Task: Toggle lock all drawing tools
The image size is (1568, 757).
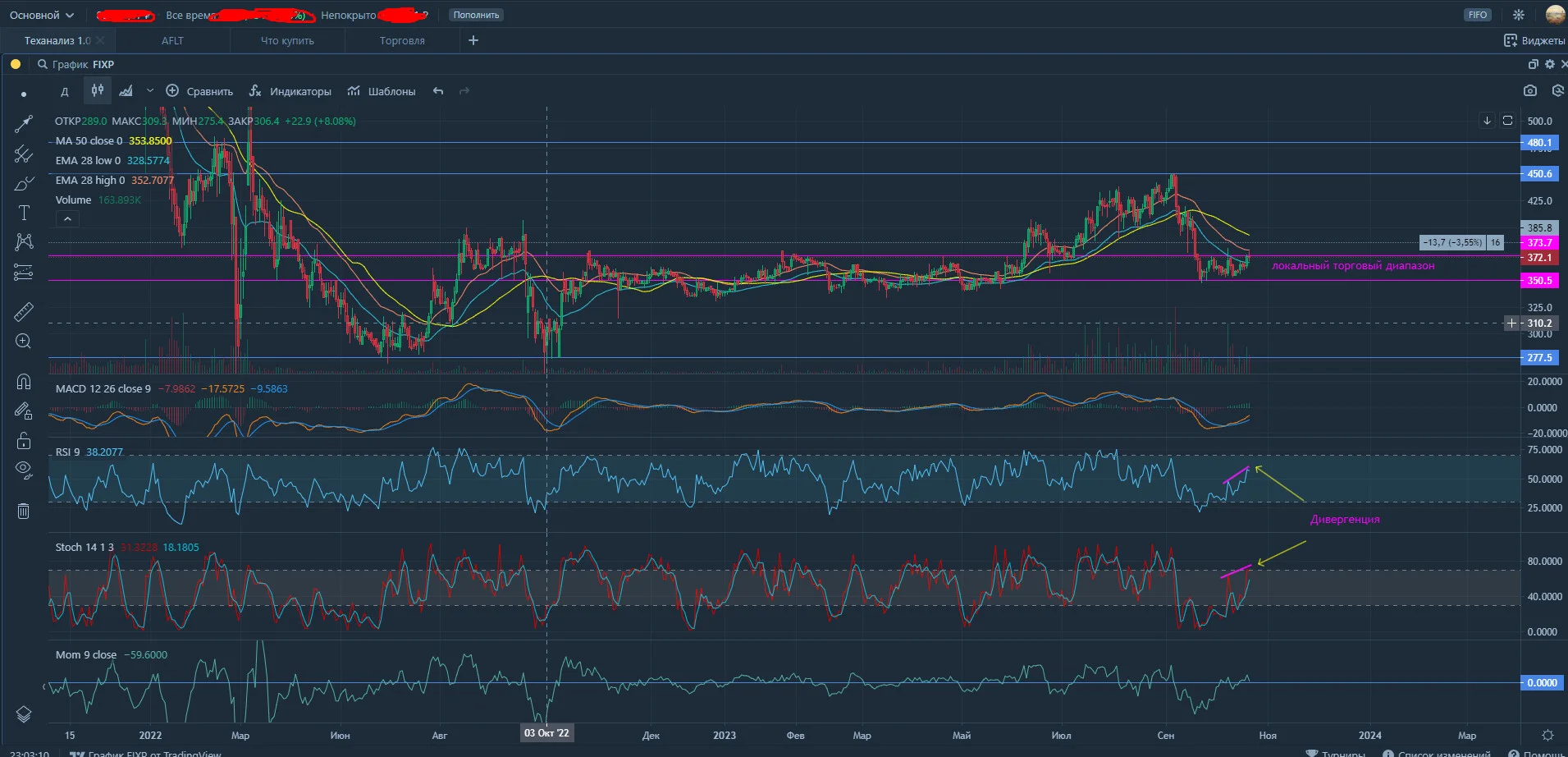Action: pyautogui.click(x=24, y=441)
